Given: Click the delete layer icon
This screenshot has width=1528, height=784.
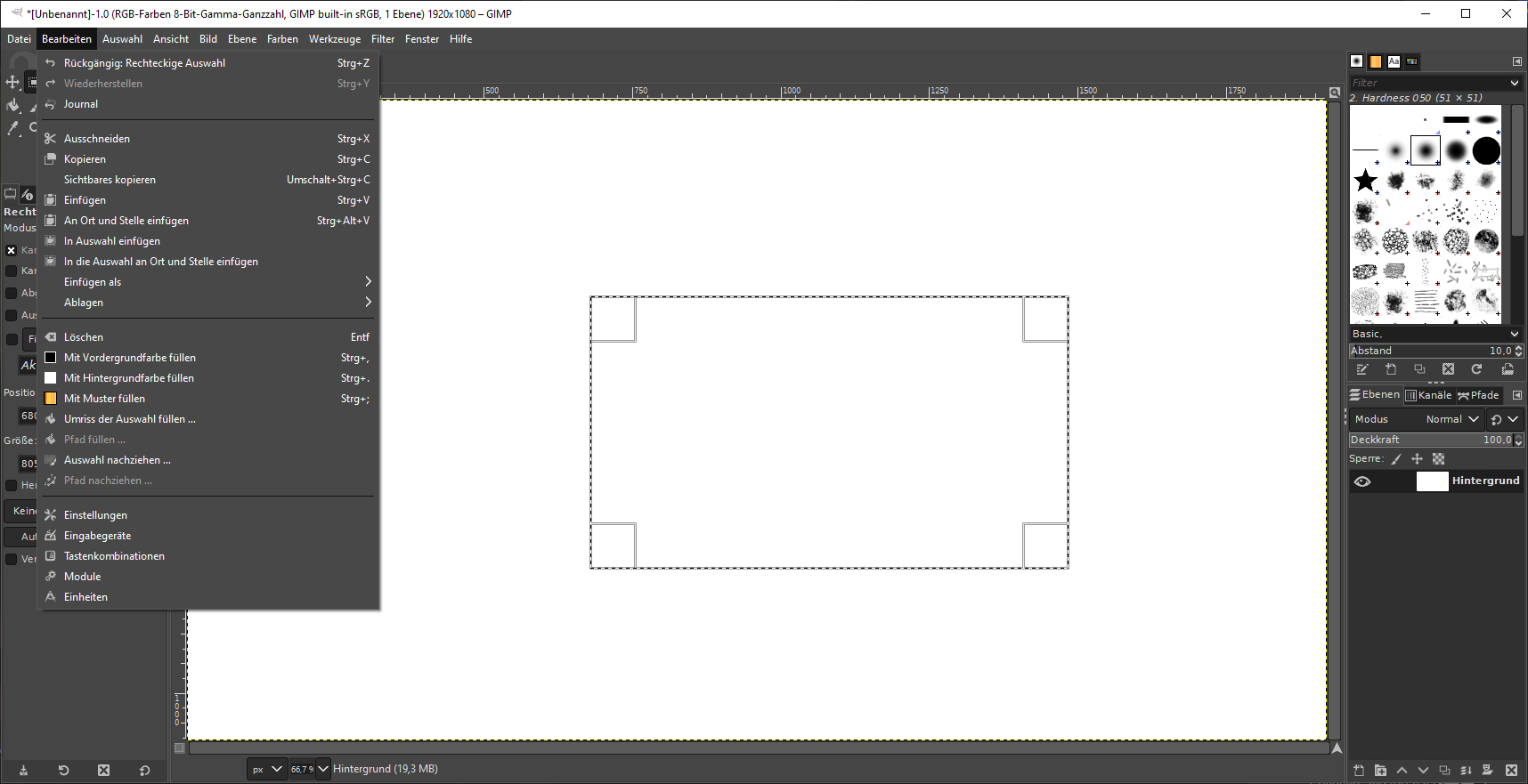Looking at the screenshot, I should pyautogui.click(x=1511, y=771).
